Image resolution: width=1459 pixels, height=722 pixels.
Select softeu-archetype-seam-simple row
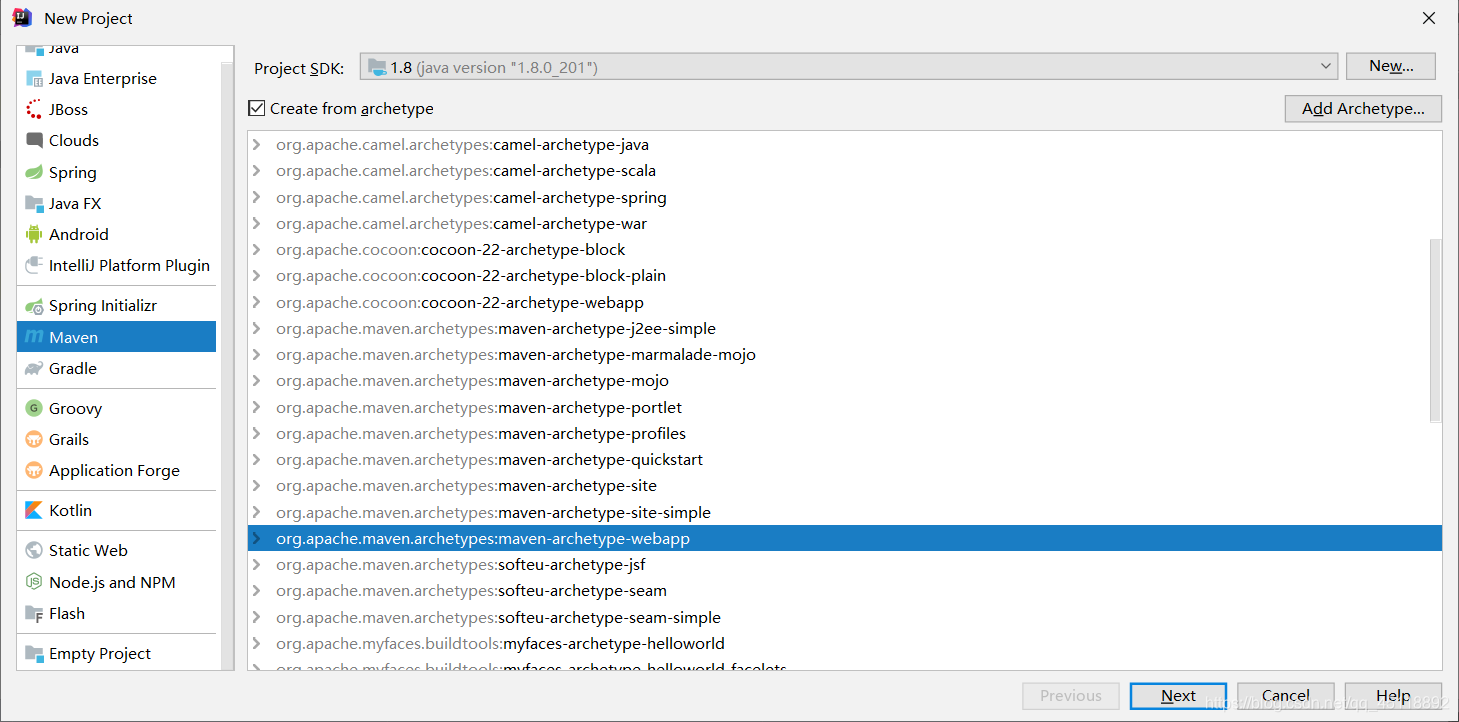845,618
